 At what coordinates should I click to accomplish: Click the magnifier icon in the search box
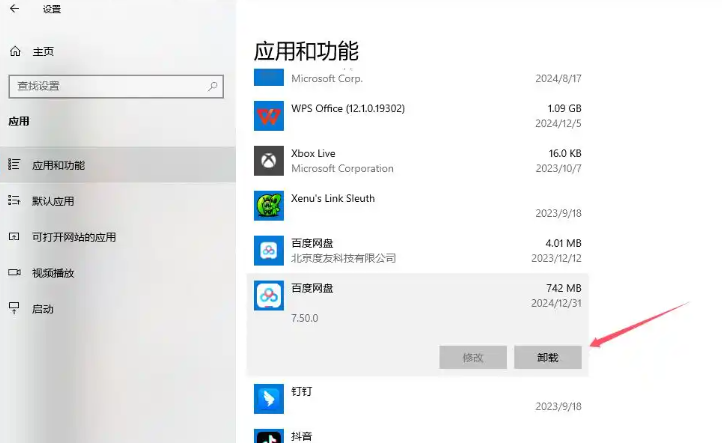212,86
